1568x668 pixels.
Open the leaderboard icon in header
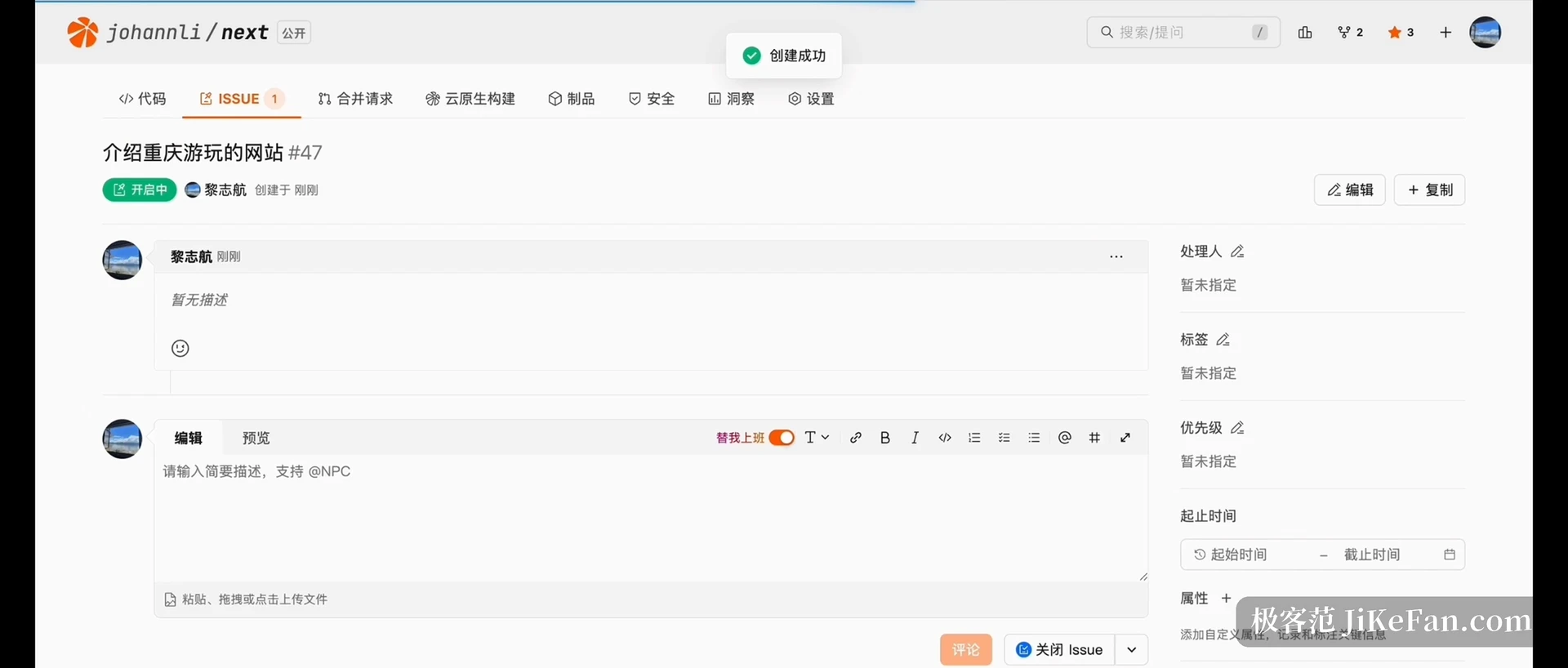click(x=1305, y=33)
